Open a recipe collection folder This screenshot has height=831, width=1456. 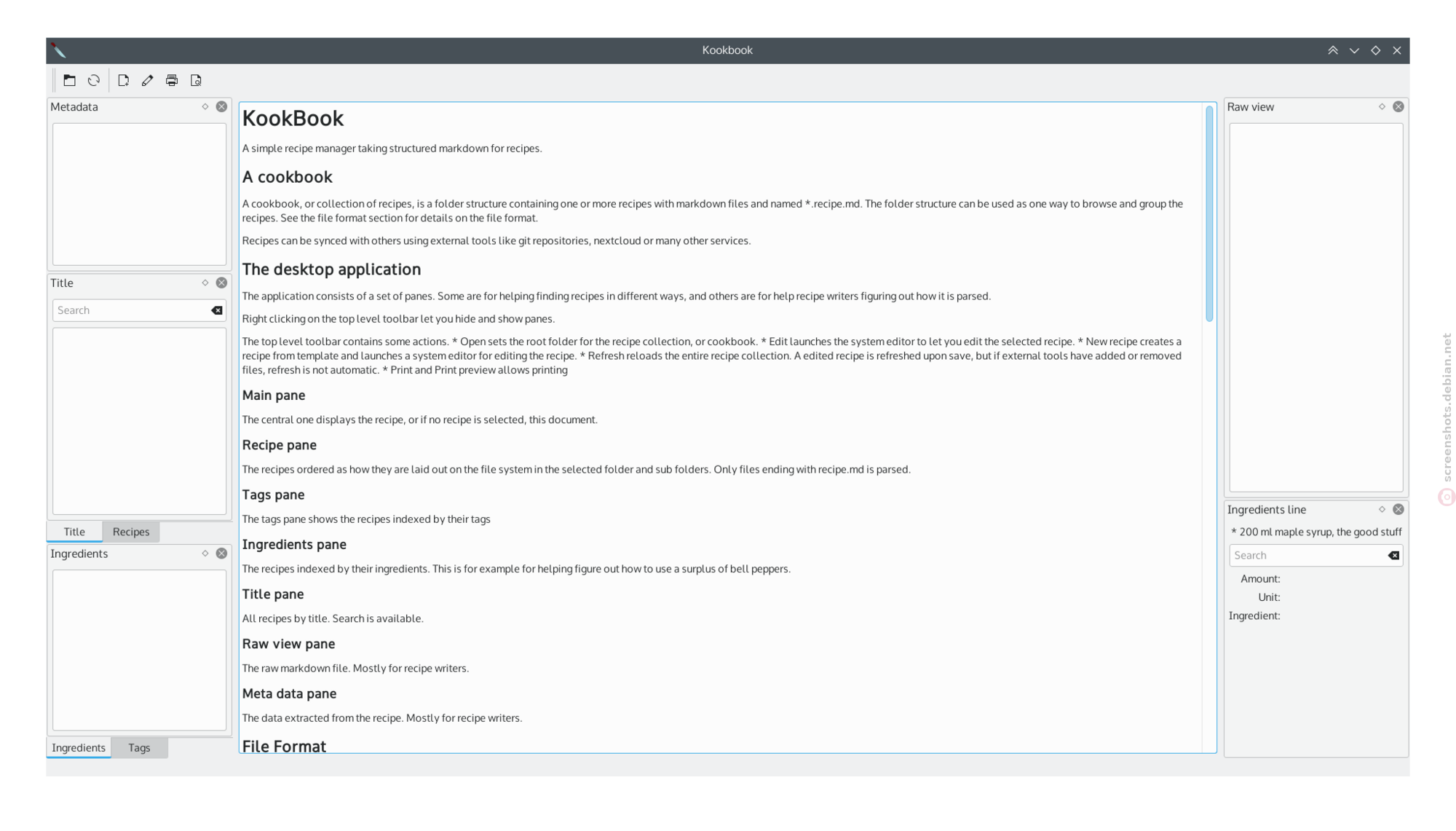tap(70, 80)
